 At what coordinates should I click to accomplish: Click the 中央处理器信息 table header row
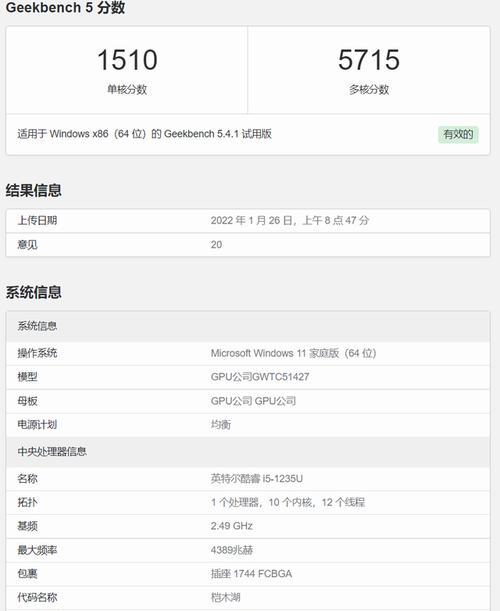tap(248, 452)
